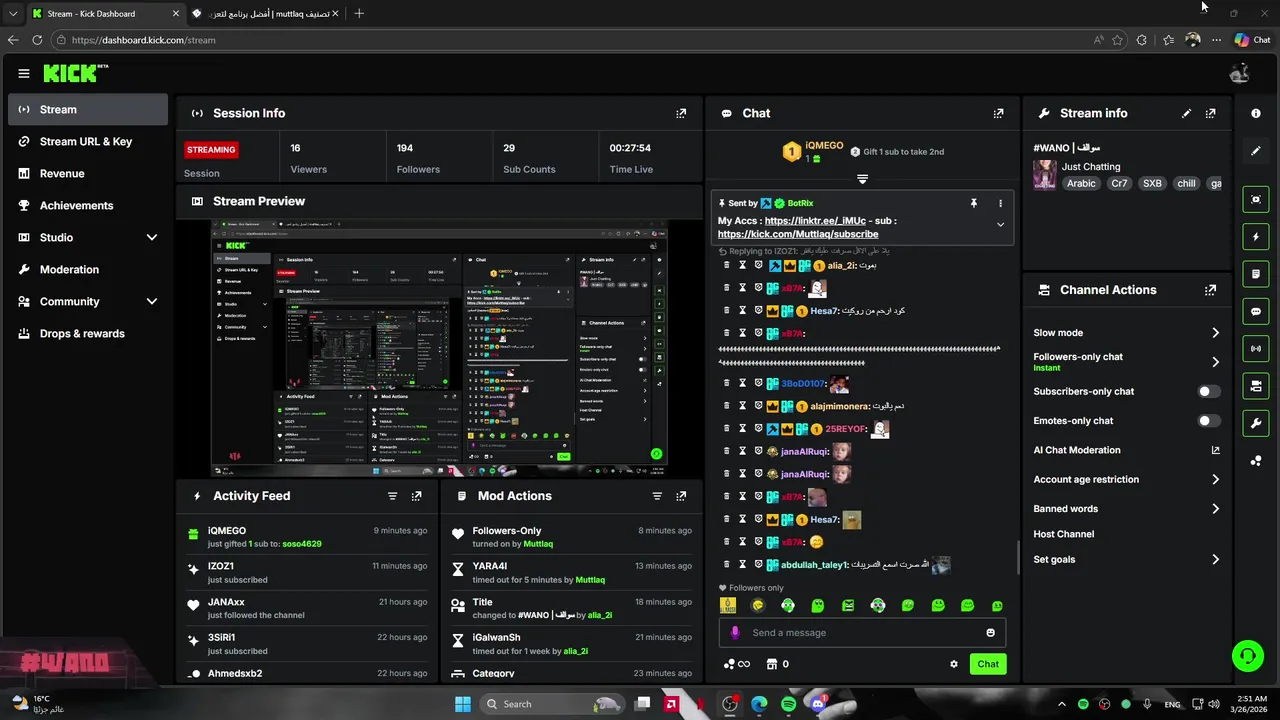1280x720 pixels.
Task: Focus the Send a message field
Action: click(x=862, y=632)
